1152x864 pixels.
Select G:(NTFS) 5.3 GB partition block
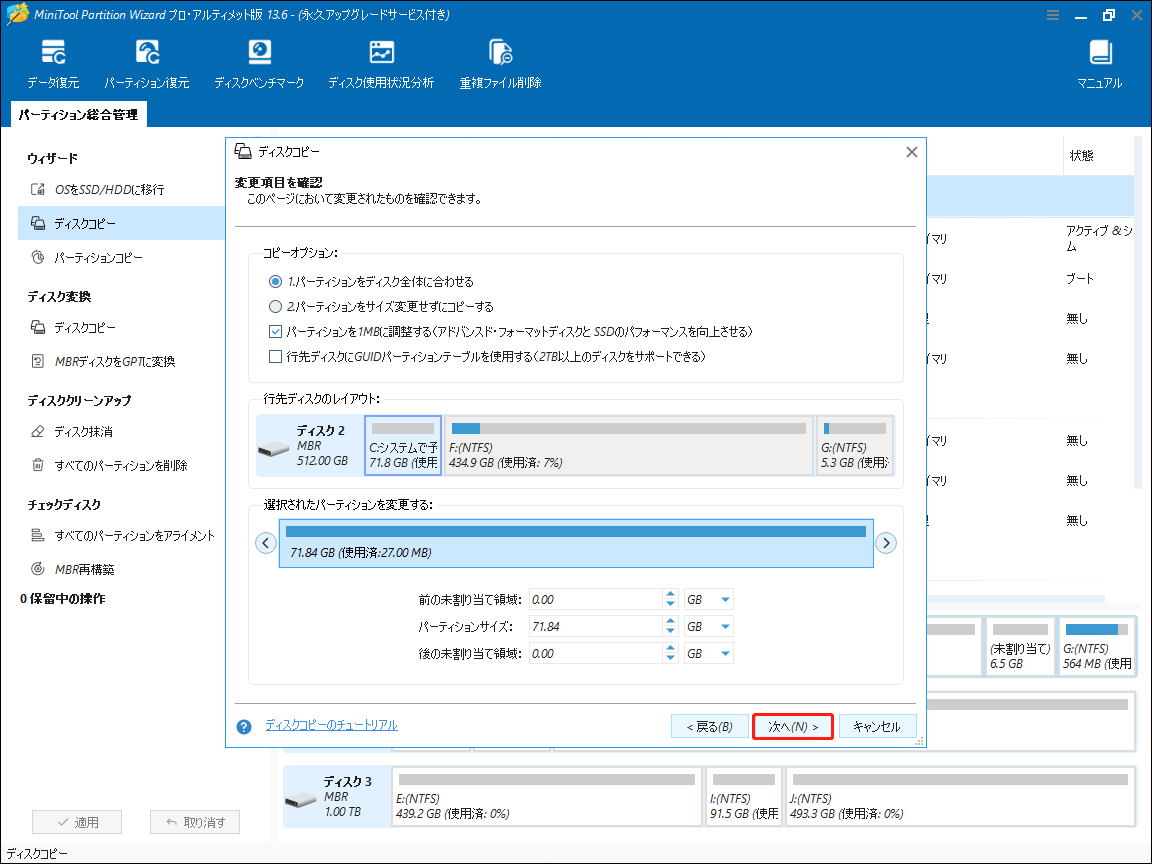(855, 445)
